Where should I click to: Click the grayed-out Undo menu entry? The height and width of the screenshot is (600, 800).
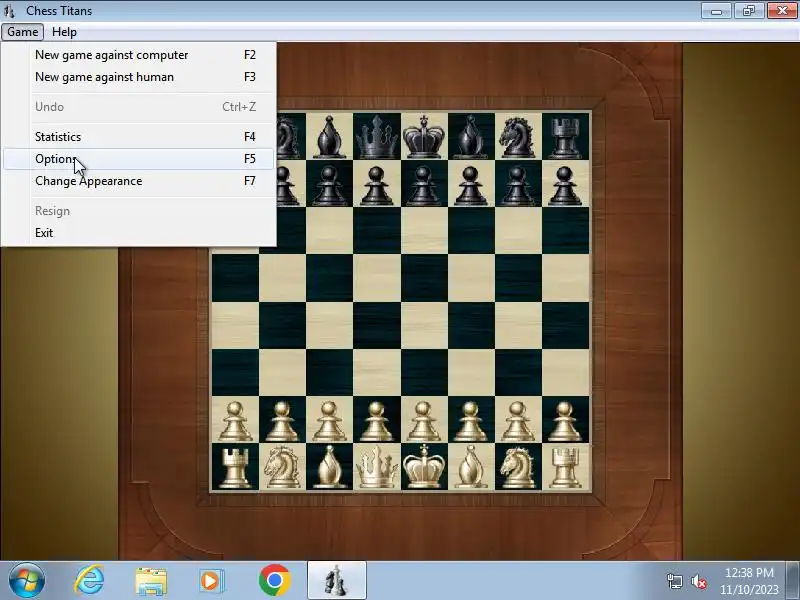click(x=138, y=107)
